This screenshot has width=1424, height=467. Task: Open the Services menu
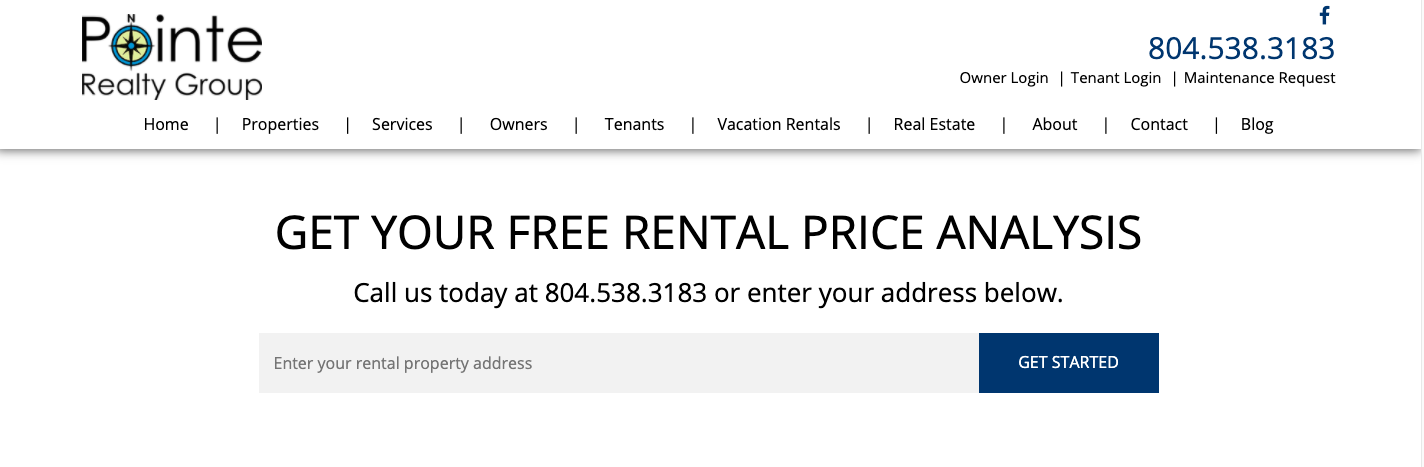tap(402, 124)
